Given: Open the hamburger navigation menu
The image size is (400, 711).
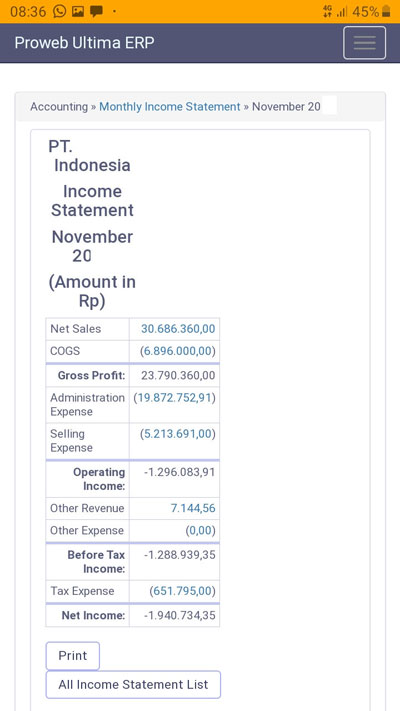Looking at the screenshot, I should point(364,43).
